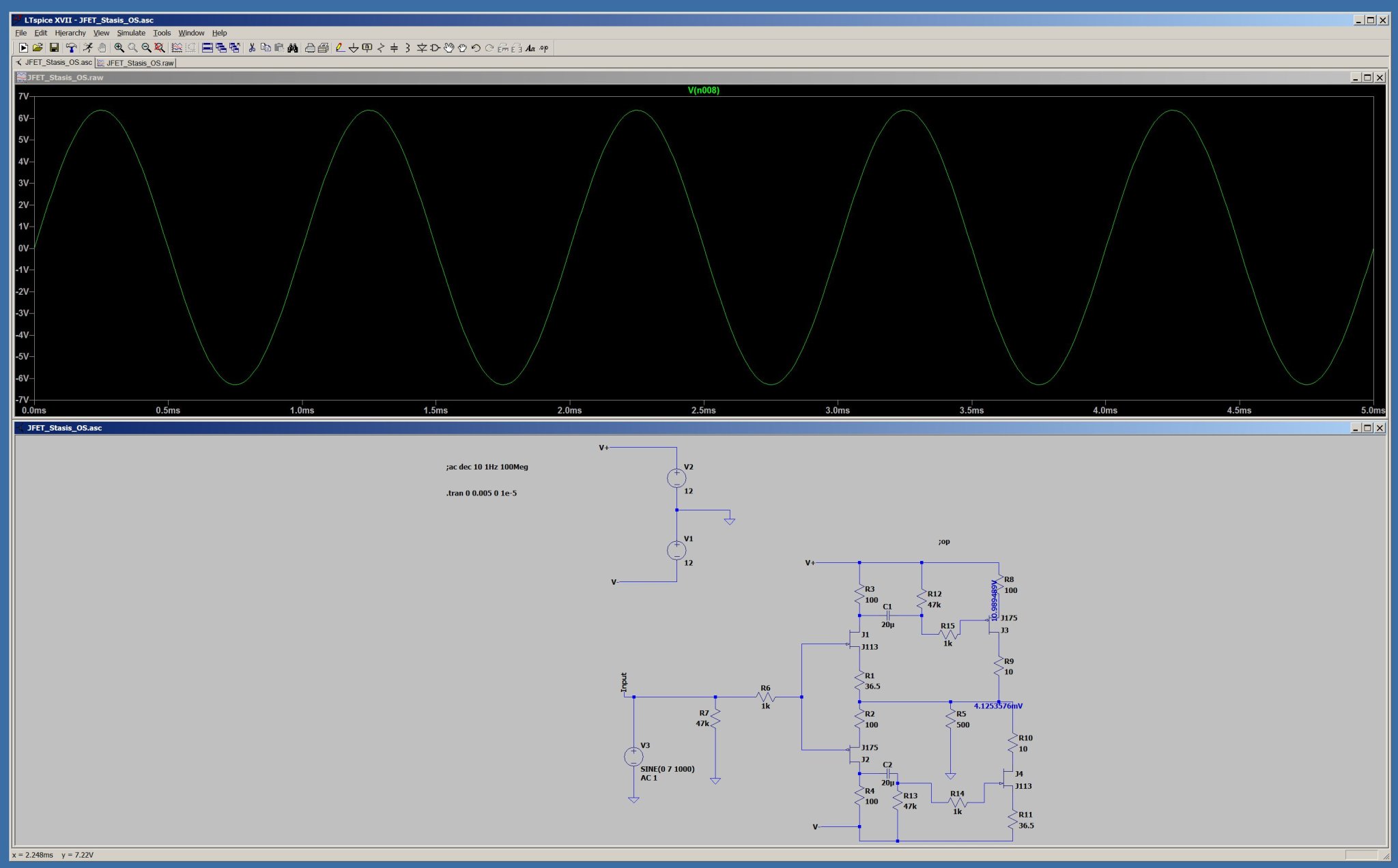
Task: Halt the simulation with the hand icon
Action: (102, 48)
